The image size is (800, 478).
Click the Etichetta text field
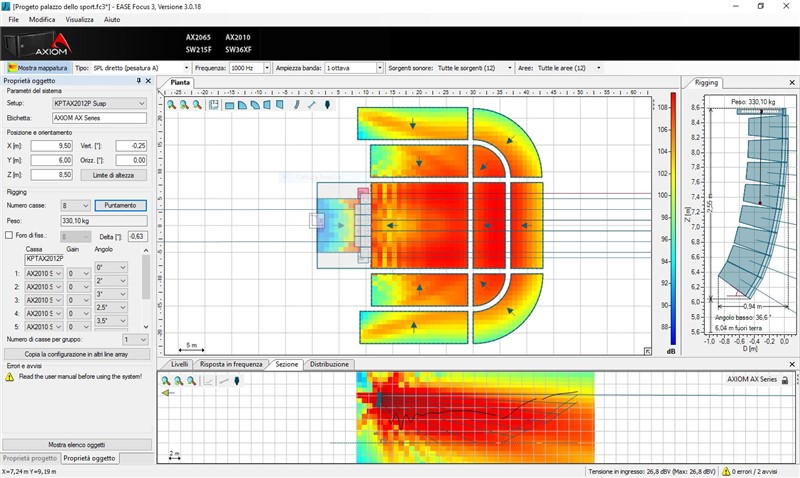tap(98, 118)
